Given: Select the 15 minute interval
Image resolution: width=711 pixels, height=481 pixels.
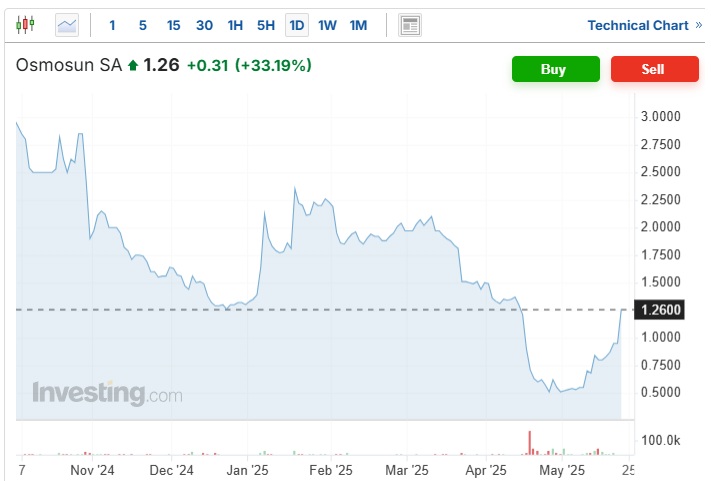Looking at the screenshot, I should [174, 25].
